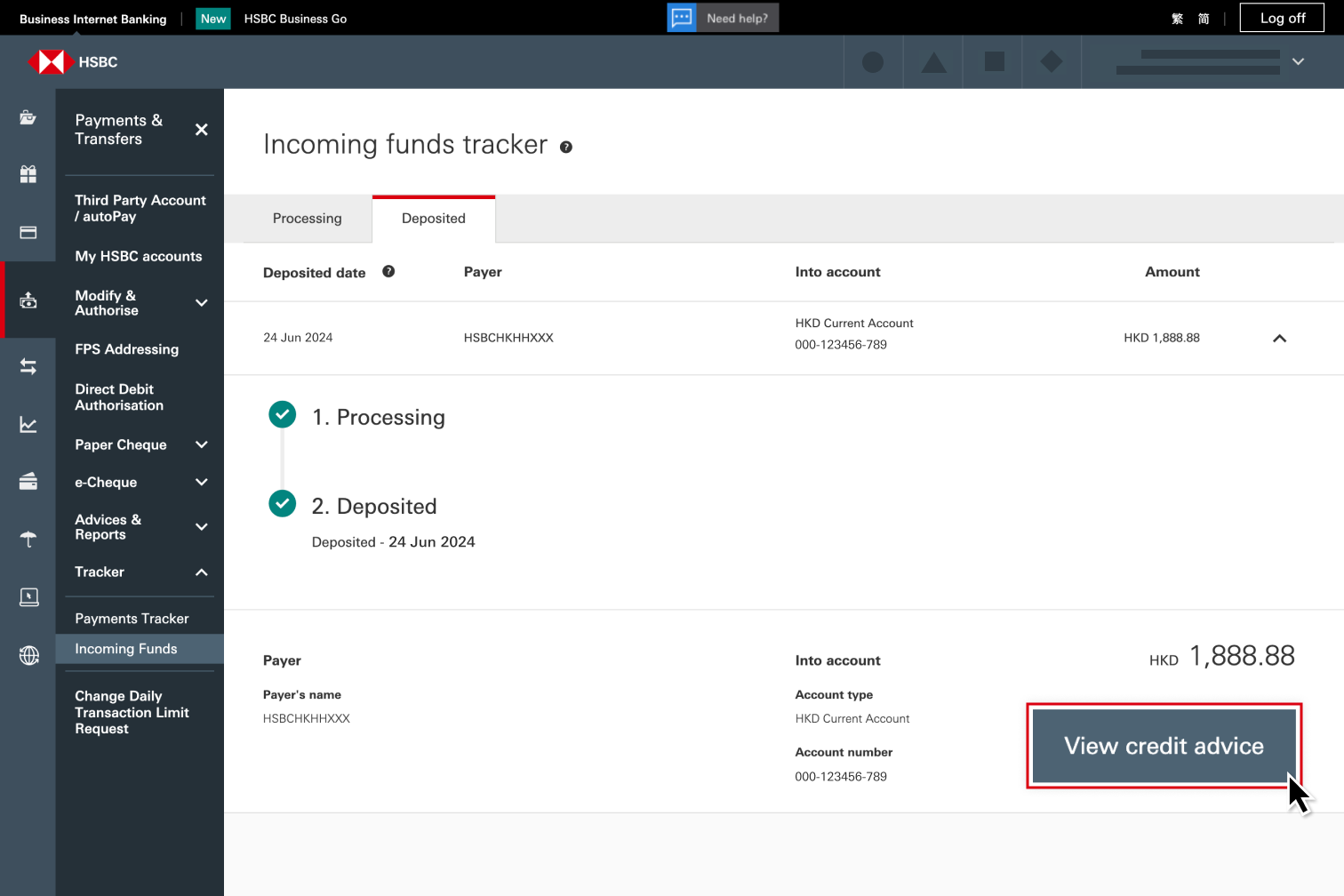
Task: Click the help icon beside Incoming funds tracker
Action: coord(566,148)
